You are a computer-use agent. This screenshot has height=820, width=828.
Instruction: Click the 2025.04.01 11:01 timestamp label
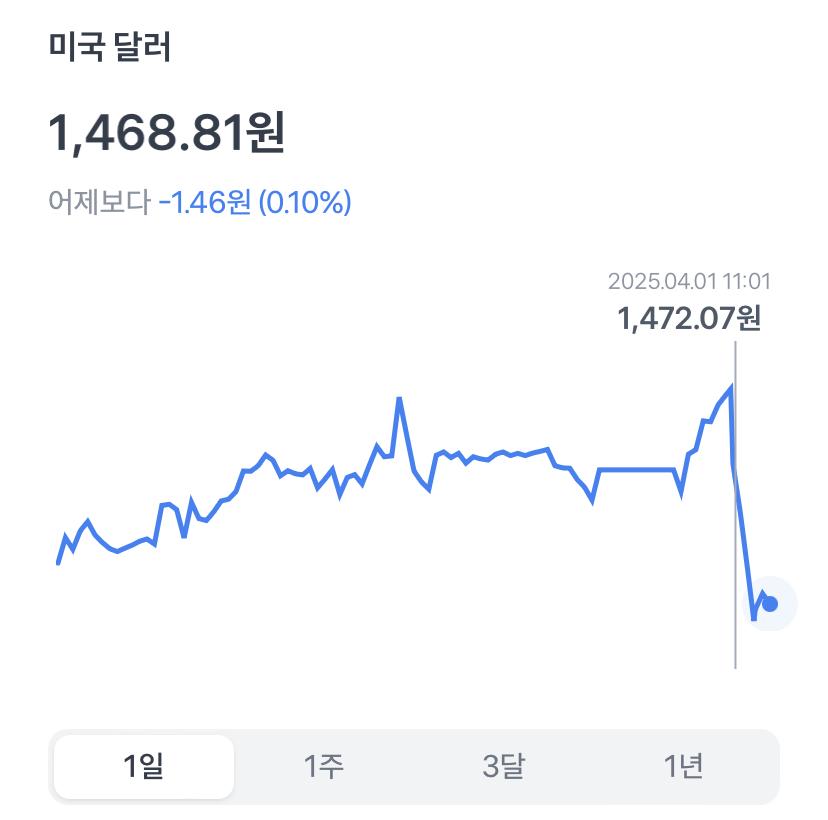coord(689,281)
